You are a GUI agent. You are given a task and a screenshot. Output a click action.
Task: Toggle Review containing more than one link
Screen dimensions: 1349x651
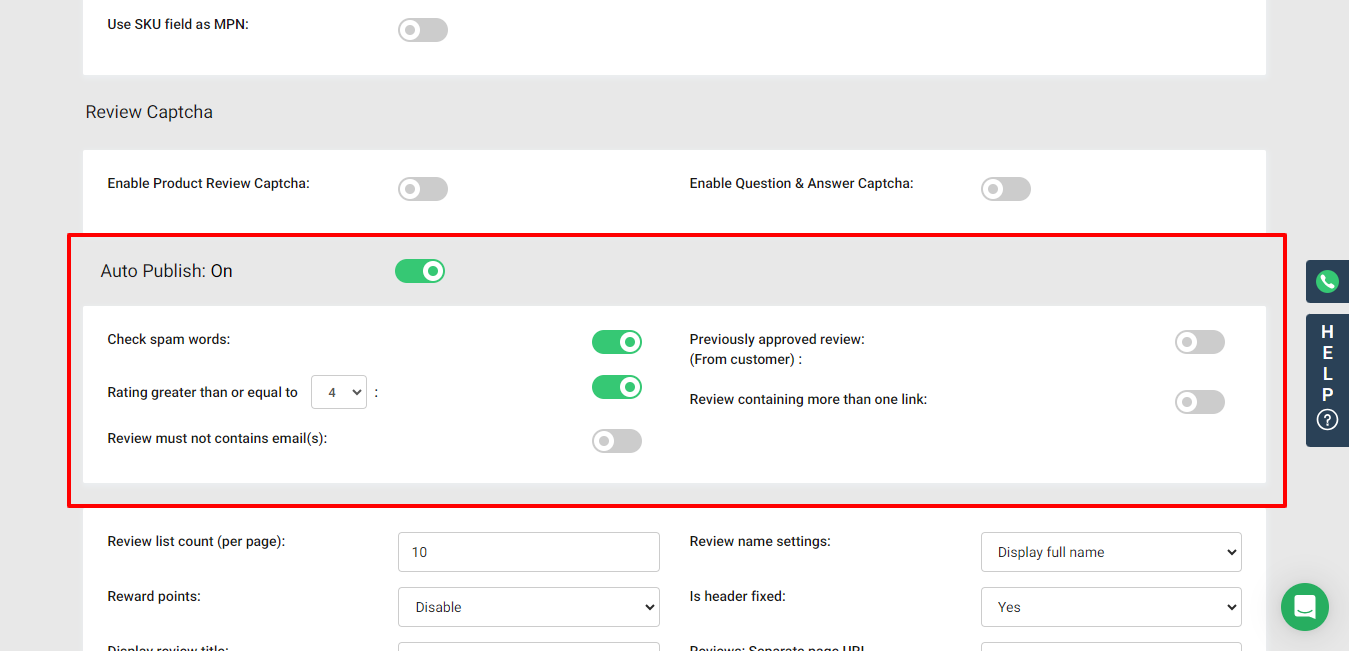pyautogui.click(x=1200, y=402)
